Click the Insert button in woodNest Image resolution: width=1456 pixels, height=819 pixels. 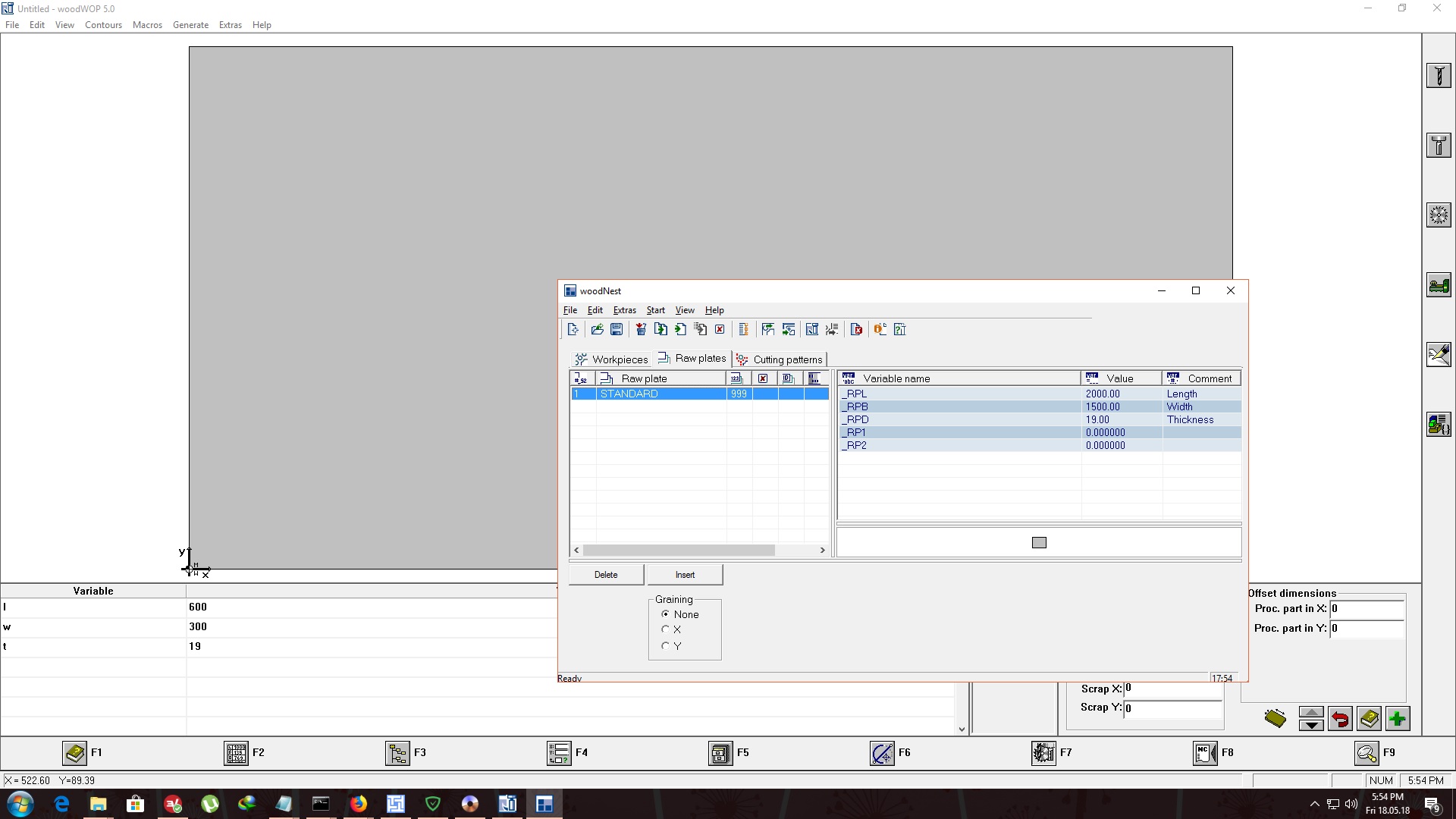tap(685, 575)
